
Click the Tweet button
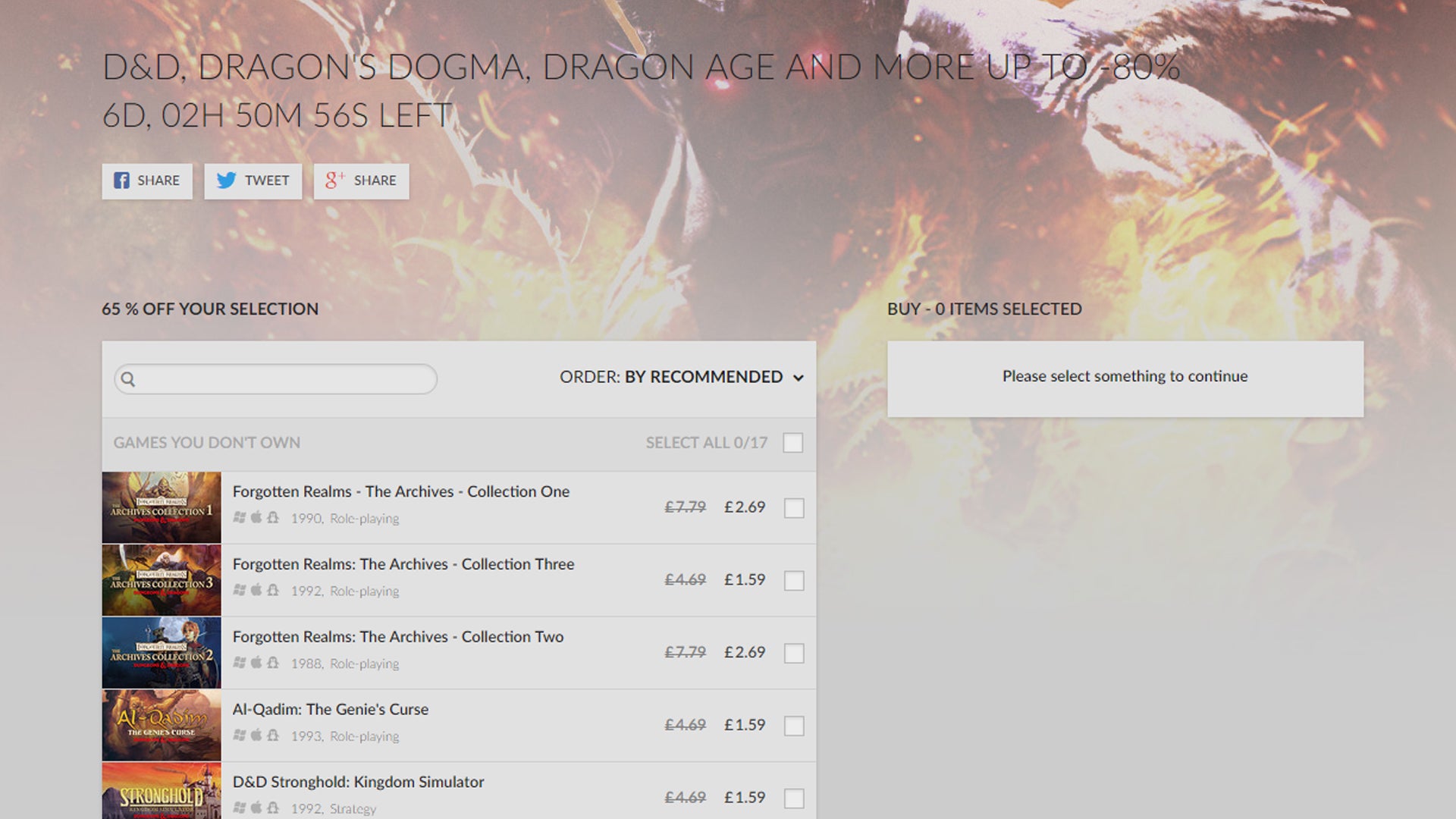pos(253,181)
